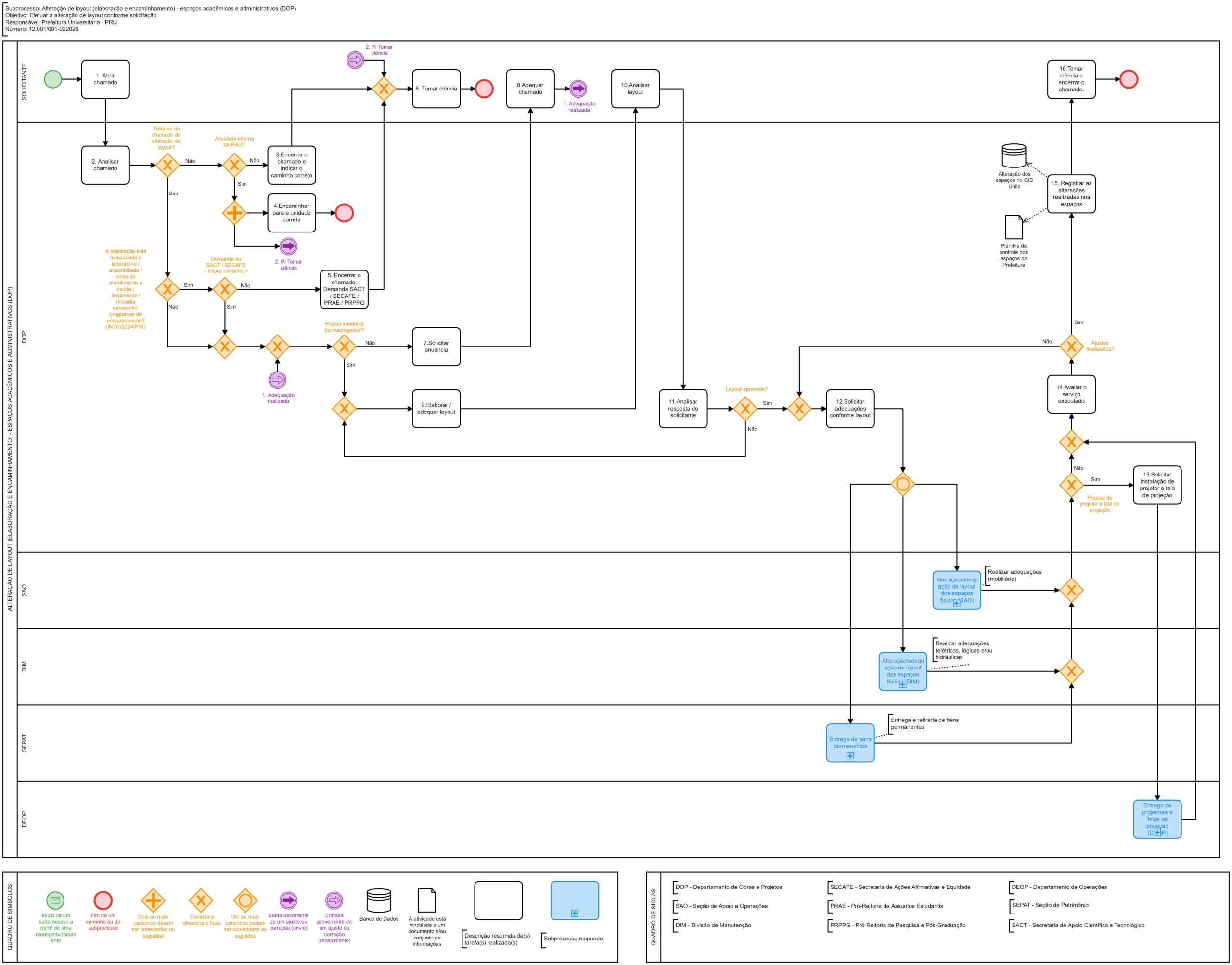Viewport: 1232px width, 965px height.
Task: Expand the 'Entrega de bens permanentes' subprocess marker
Action: click(849, 756)
